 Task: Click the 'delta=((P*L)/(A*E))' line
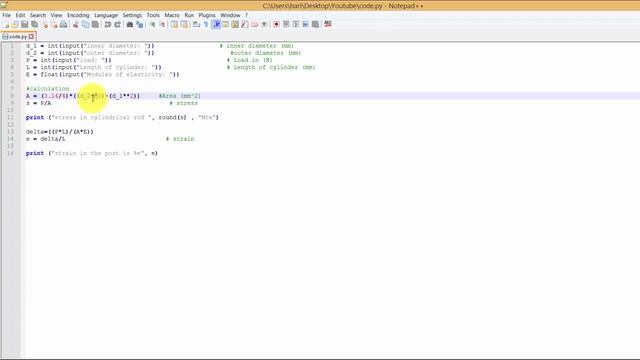tap(60, 131)
